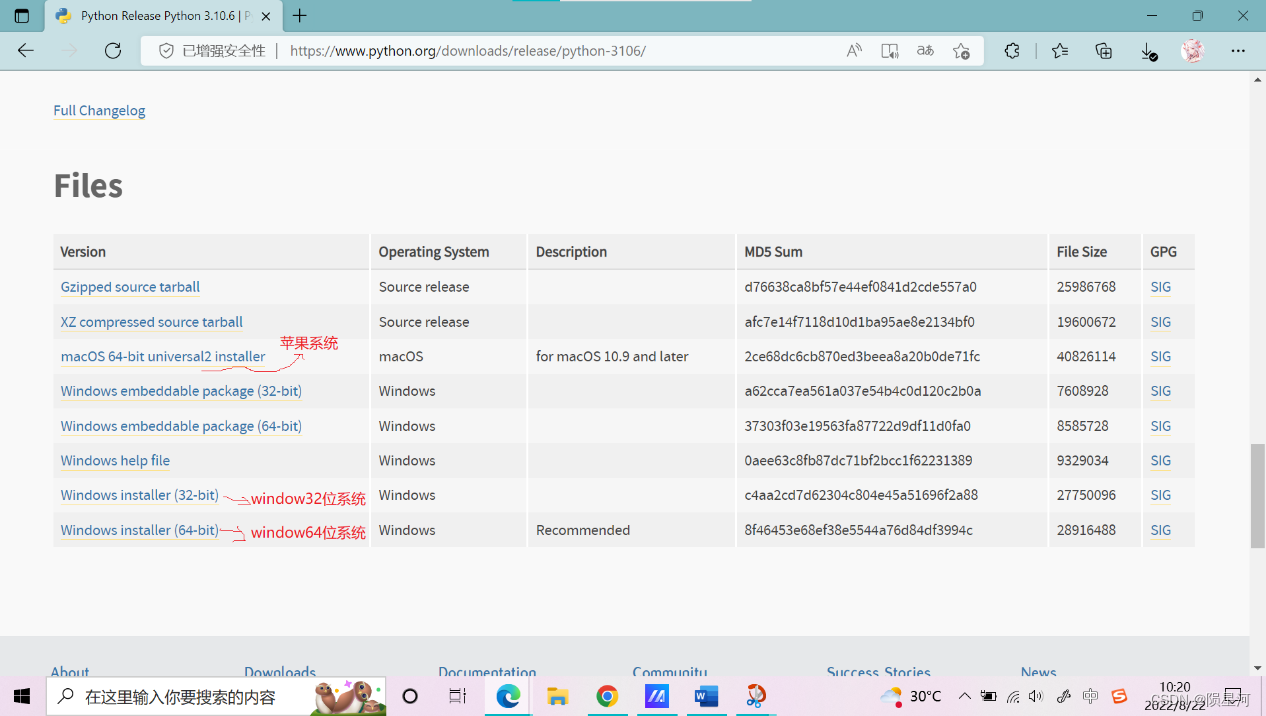Open the red scissors app on taskbar
The width and height of the screenshot is (1266, 716).
[x=756, y=696]
